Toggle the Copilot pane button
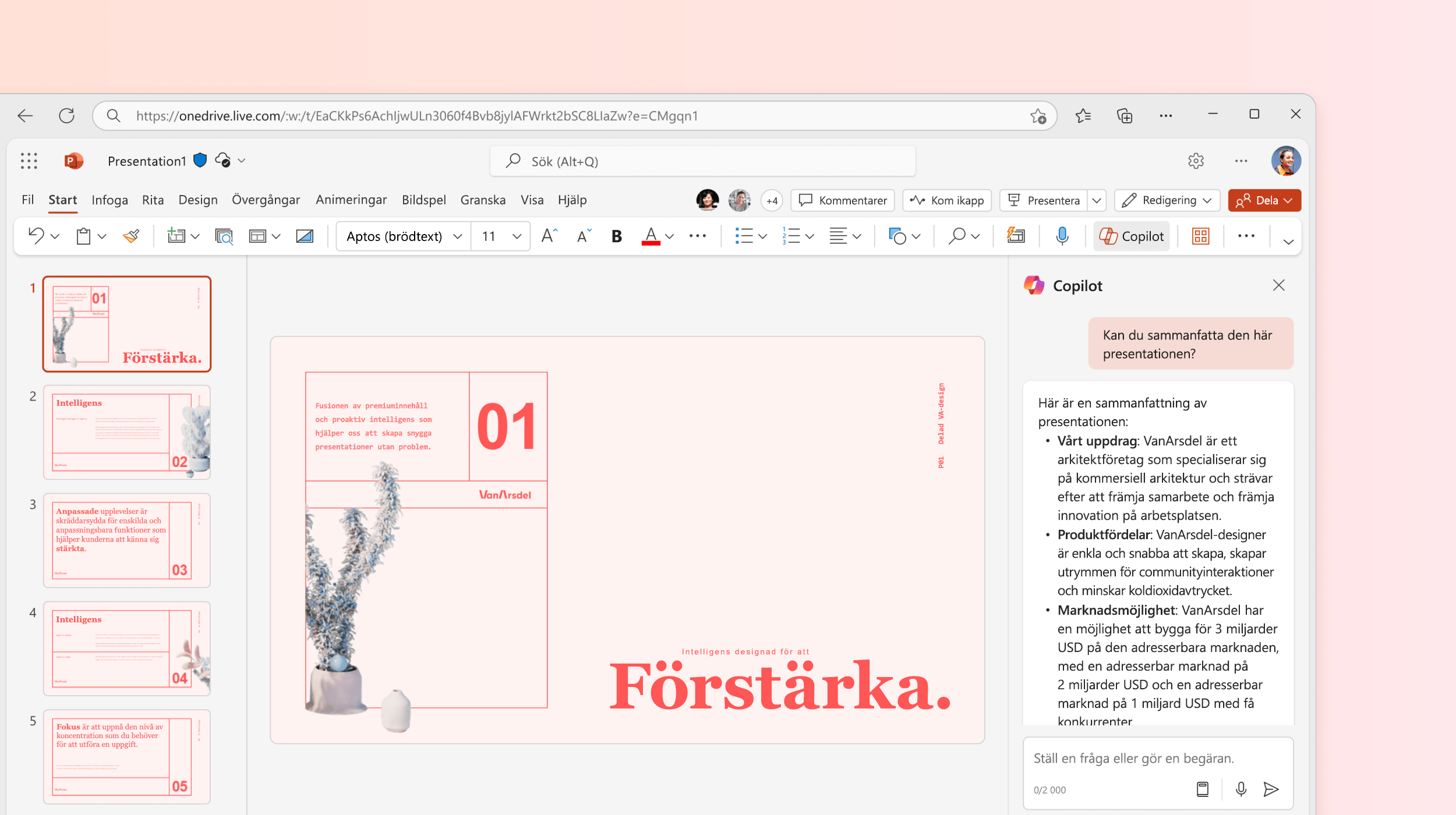 point(1131,236)
